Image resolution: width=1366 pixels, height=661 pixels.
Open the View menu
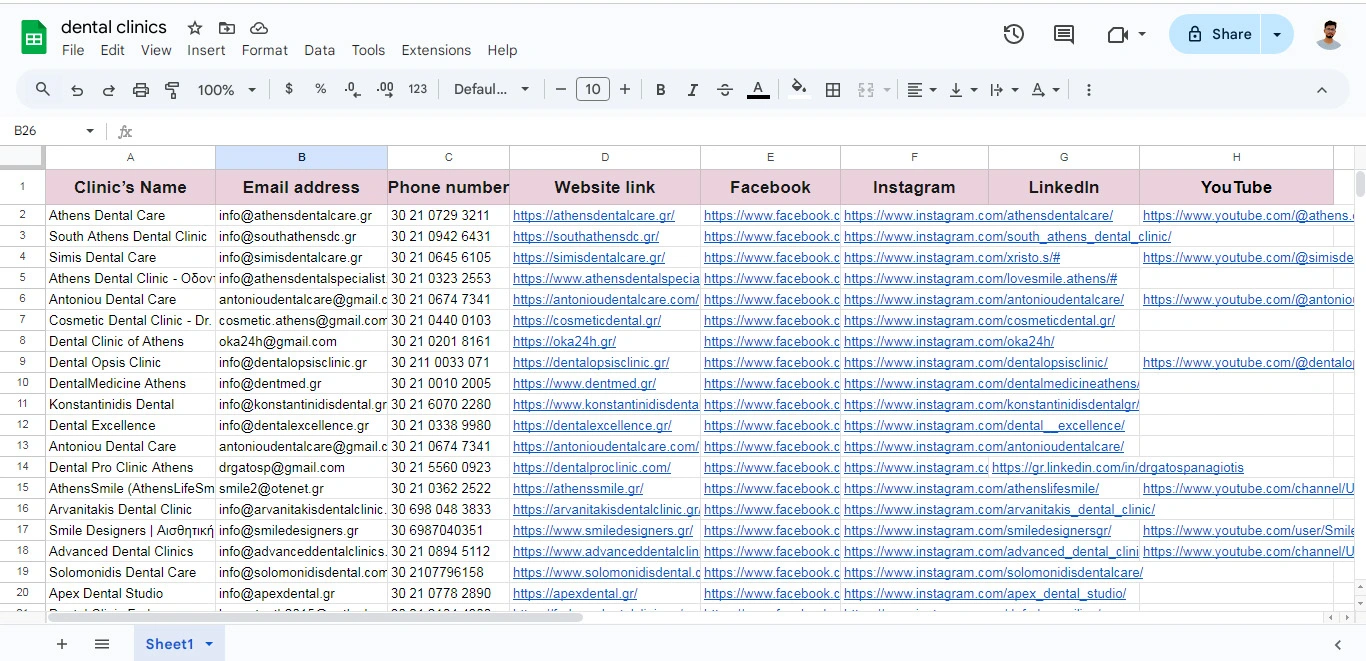156,50
